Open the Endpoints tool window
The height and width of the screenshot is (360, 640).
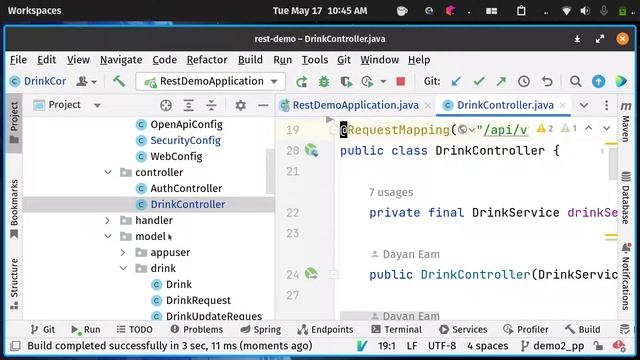coord(325,329)
